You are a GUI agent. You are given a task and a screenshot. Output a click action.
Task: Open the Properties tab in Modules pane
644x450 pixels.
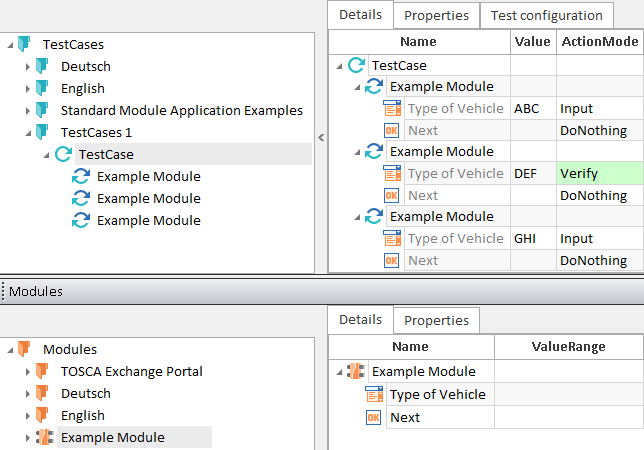[x=436, y=320]
